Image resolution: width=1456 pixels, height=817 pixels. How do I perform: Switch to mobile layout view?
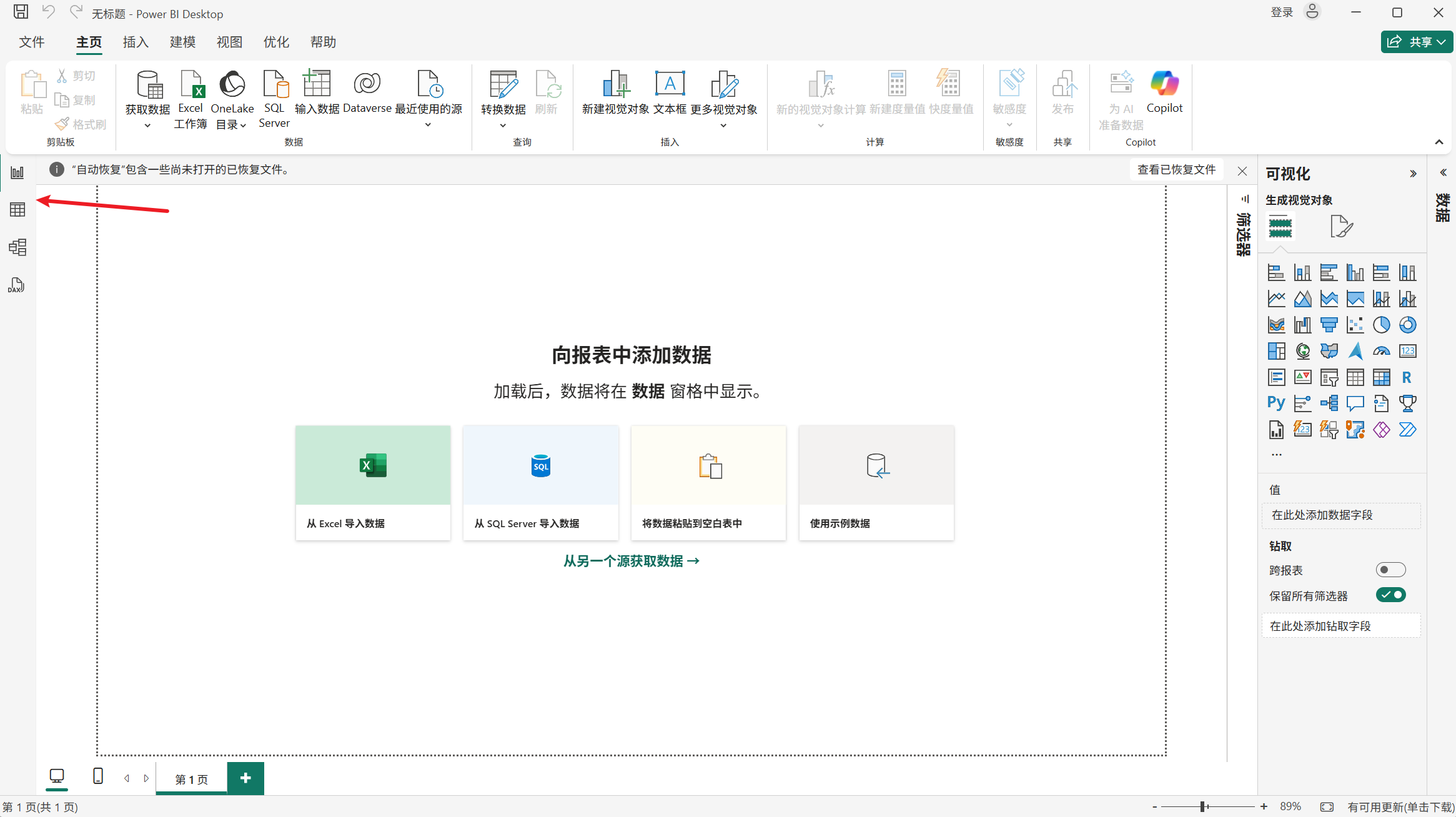click(97, 776)
